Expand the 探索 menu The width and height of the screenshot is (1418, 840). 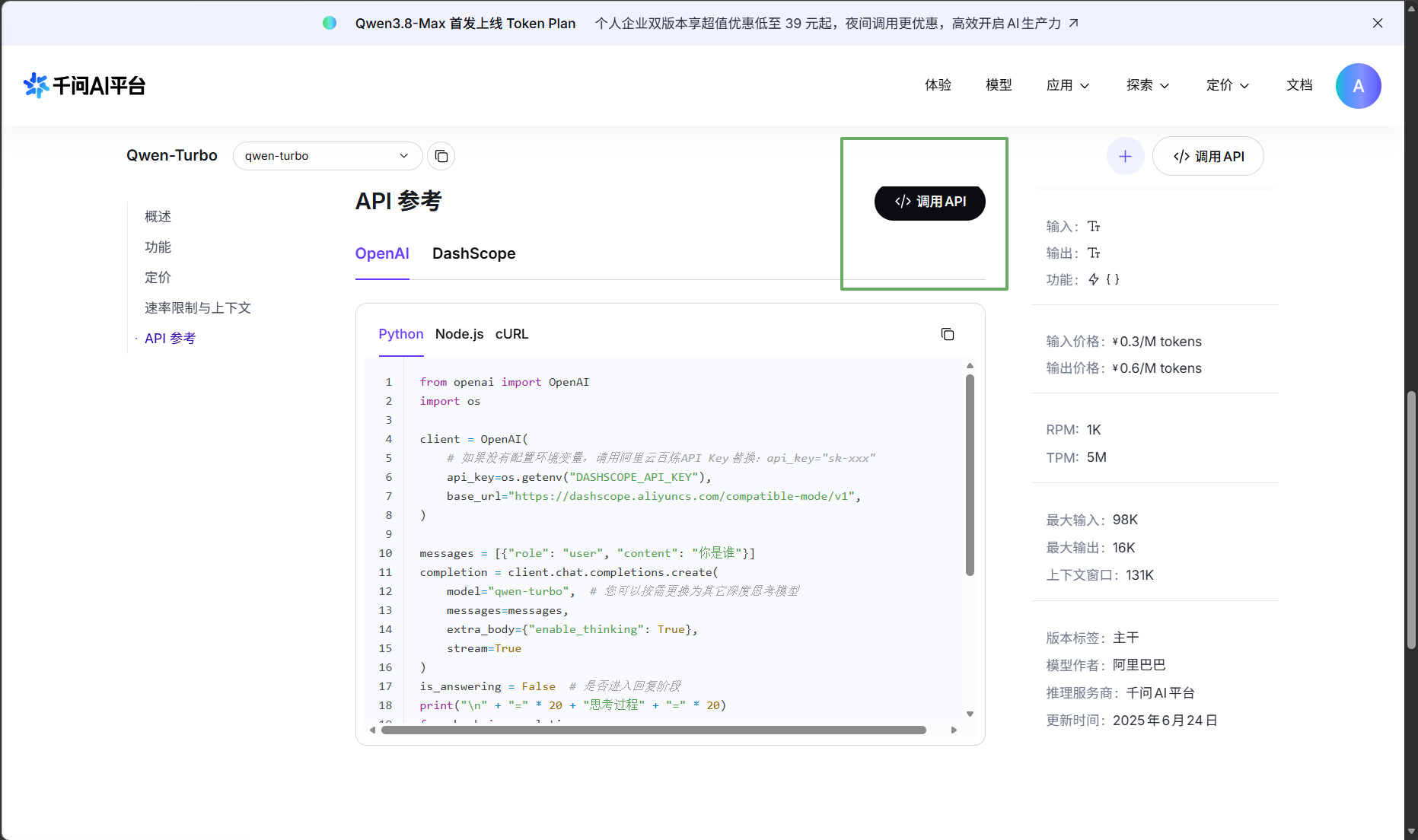coord(1148,85)
